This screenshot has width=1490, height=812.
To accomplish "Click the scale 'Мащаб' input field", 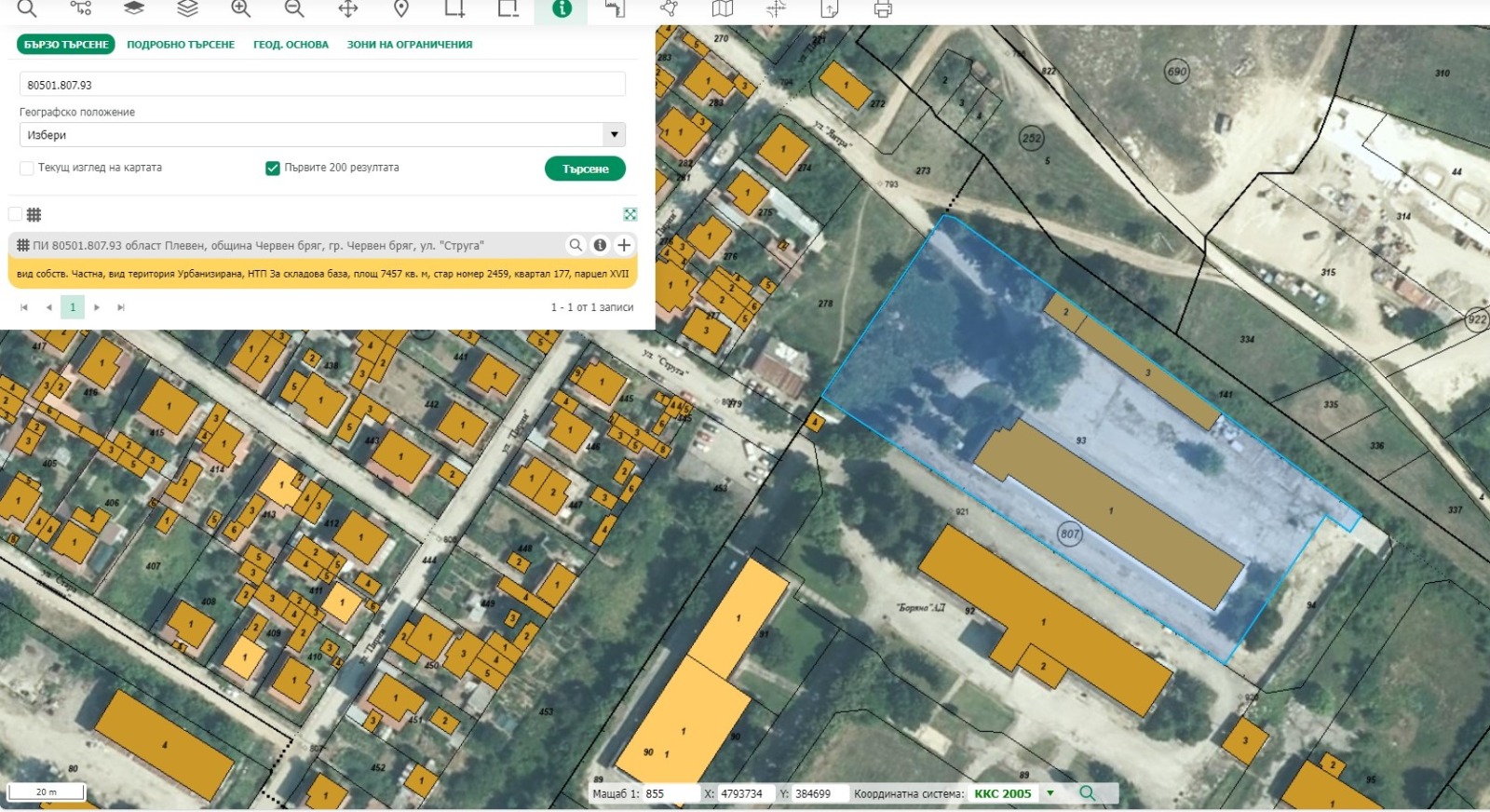I will click(x=670, y=793).
